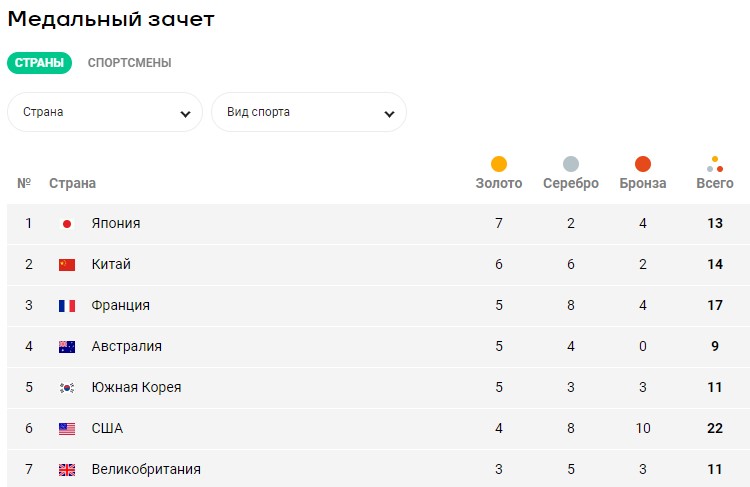Click the USA flag icon
The width and height of the screenshot is (750, 487).
(x=67, y=429)
